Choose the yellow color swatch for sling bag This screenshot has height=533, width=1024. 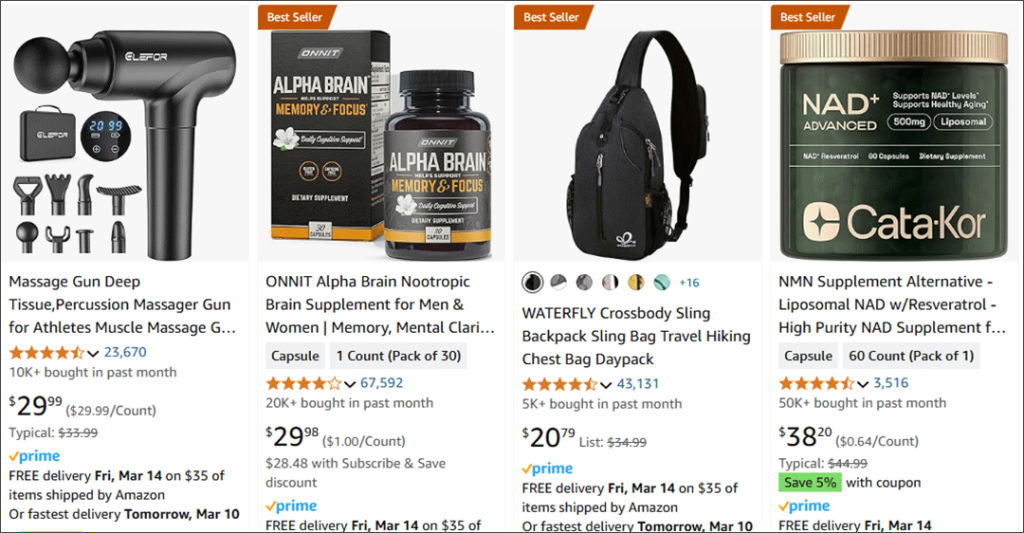click(636, 282)
